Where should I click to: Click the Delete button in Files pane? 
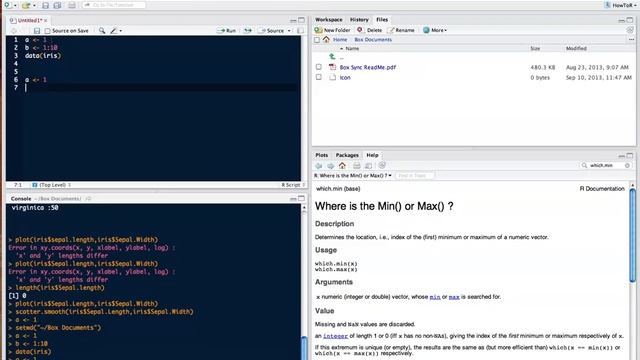(369, 30)
